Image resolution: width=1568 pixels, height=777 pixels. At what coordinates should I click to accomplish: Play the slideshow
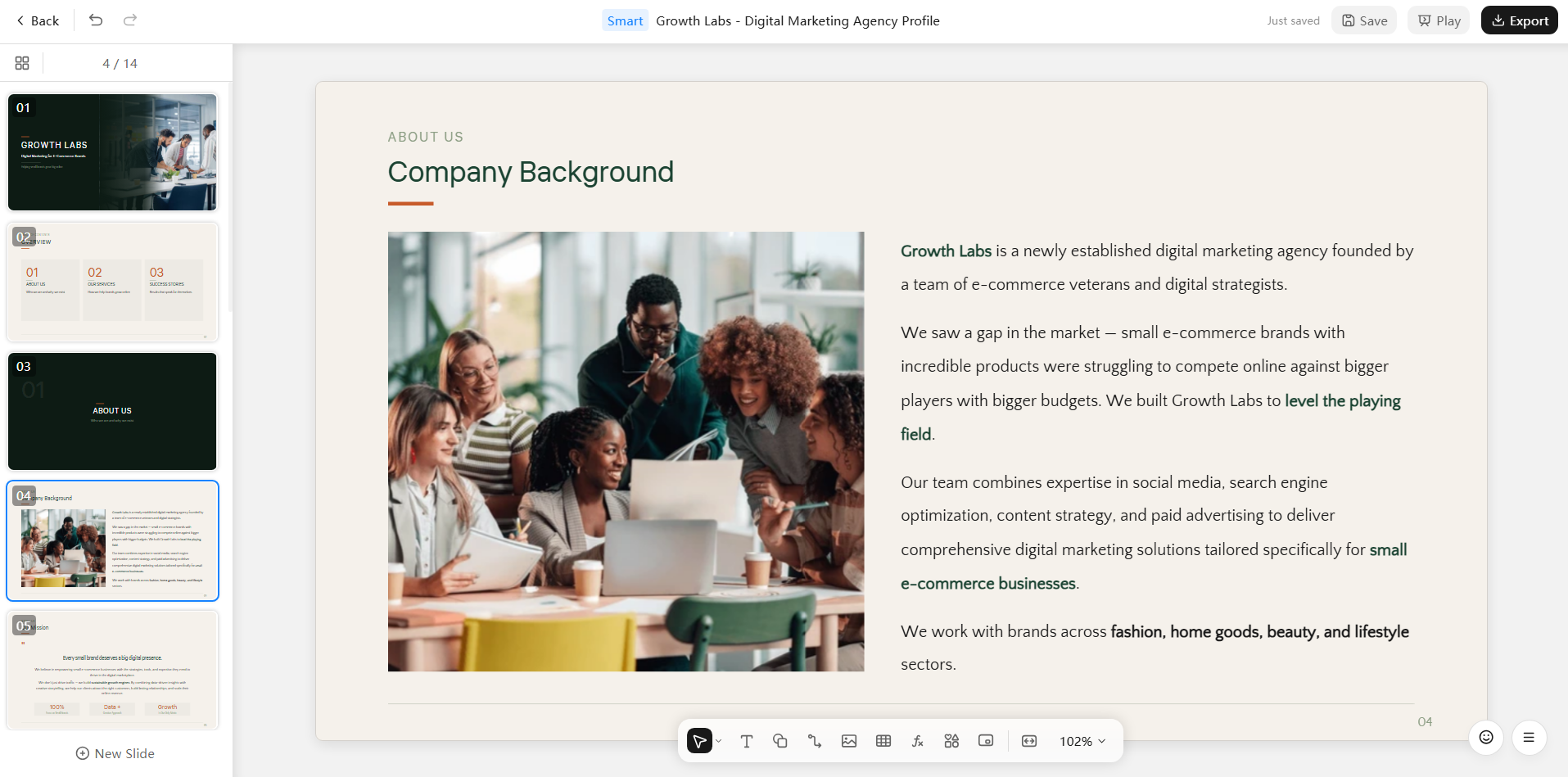point(1439,20)
